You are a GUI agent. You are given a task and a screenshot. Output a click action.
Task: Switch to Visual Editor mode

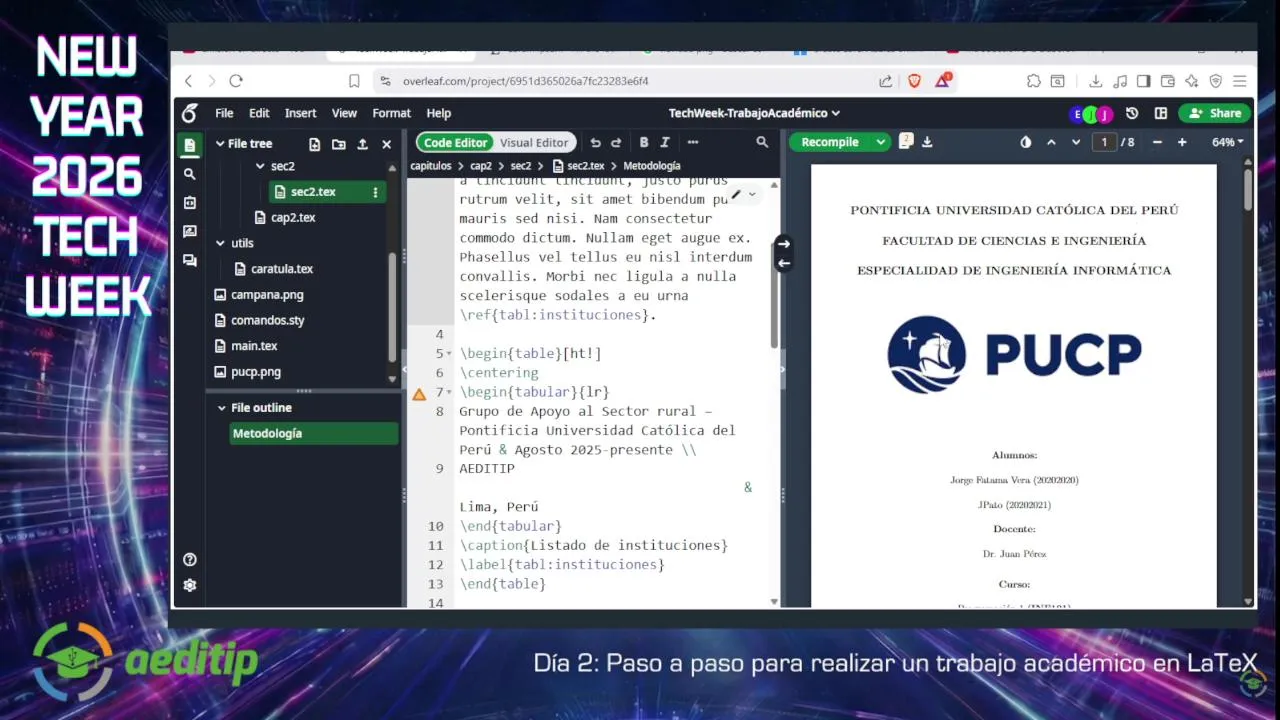(534, 143)
